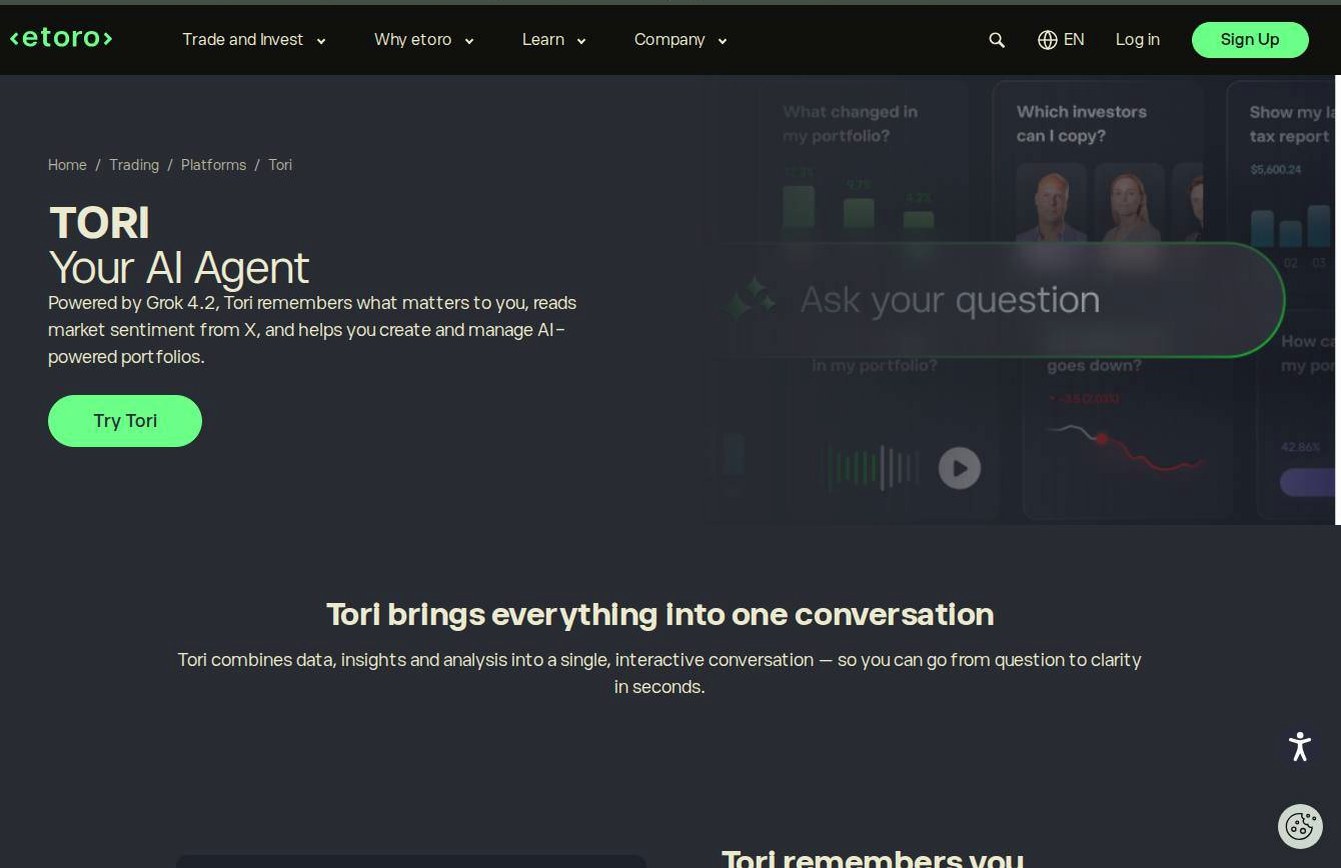Expand the Company menu chevron
This screenshot has width=1341, height=868.
[x=722, y=41]
